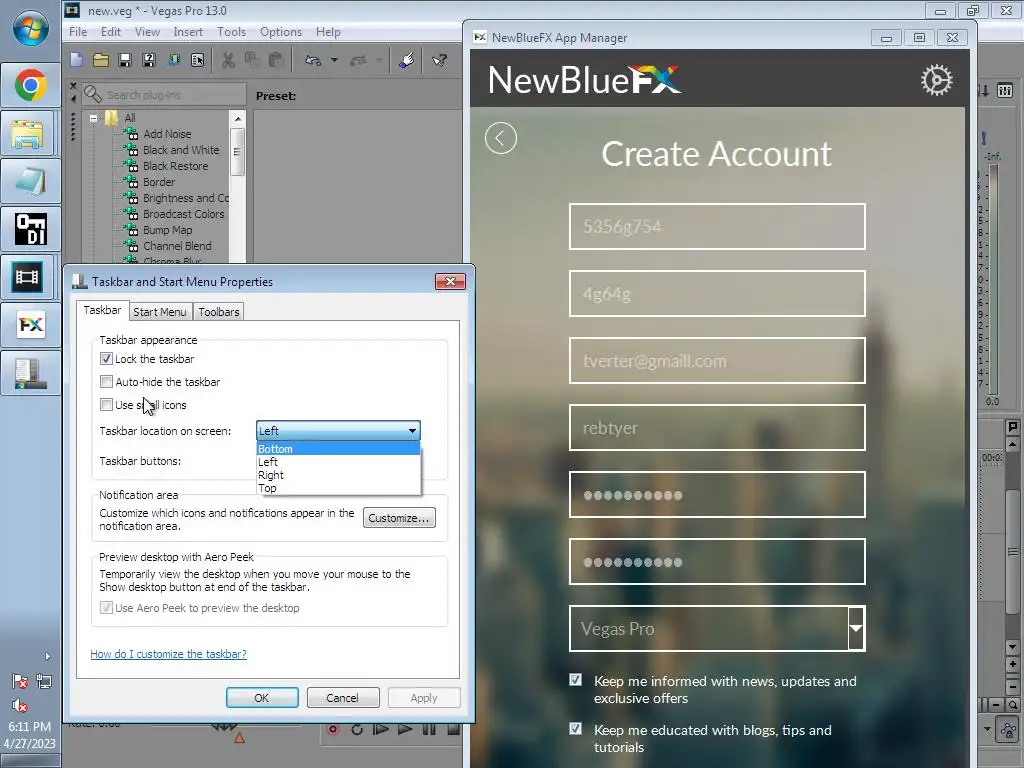1024x768 pixels.
Task: Open the Insert menu in Vegas Pro
Action: (188, 32)
